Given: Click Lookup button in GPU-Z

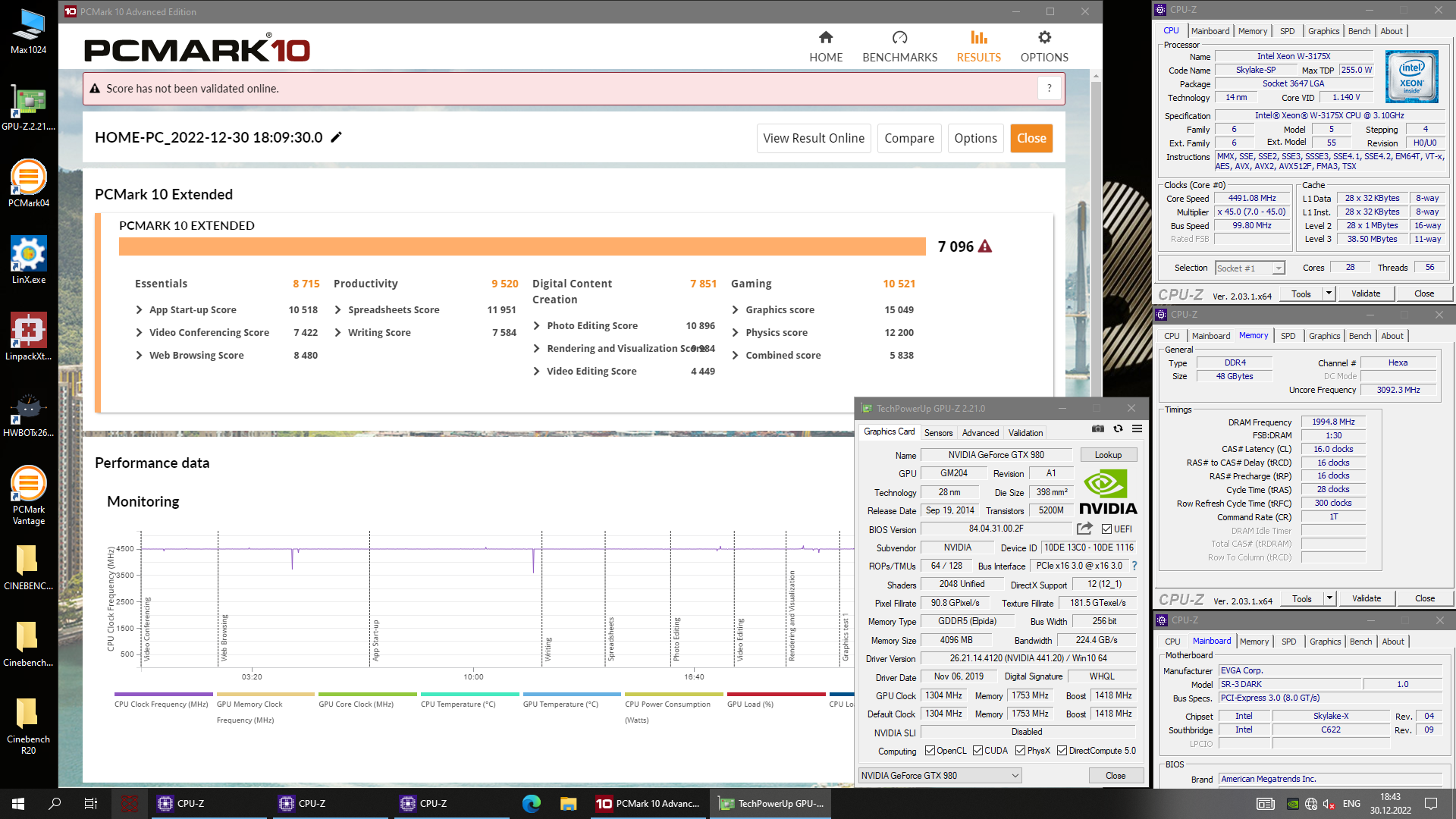Looking at the screenshot, I should (x=1108, y=454).
